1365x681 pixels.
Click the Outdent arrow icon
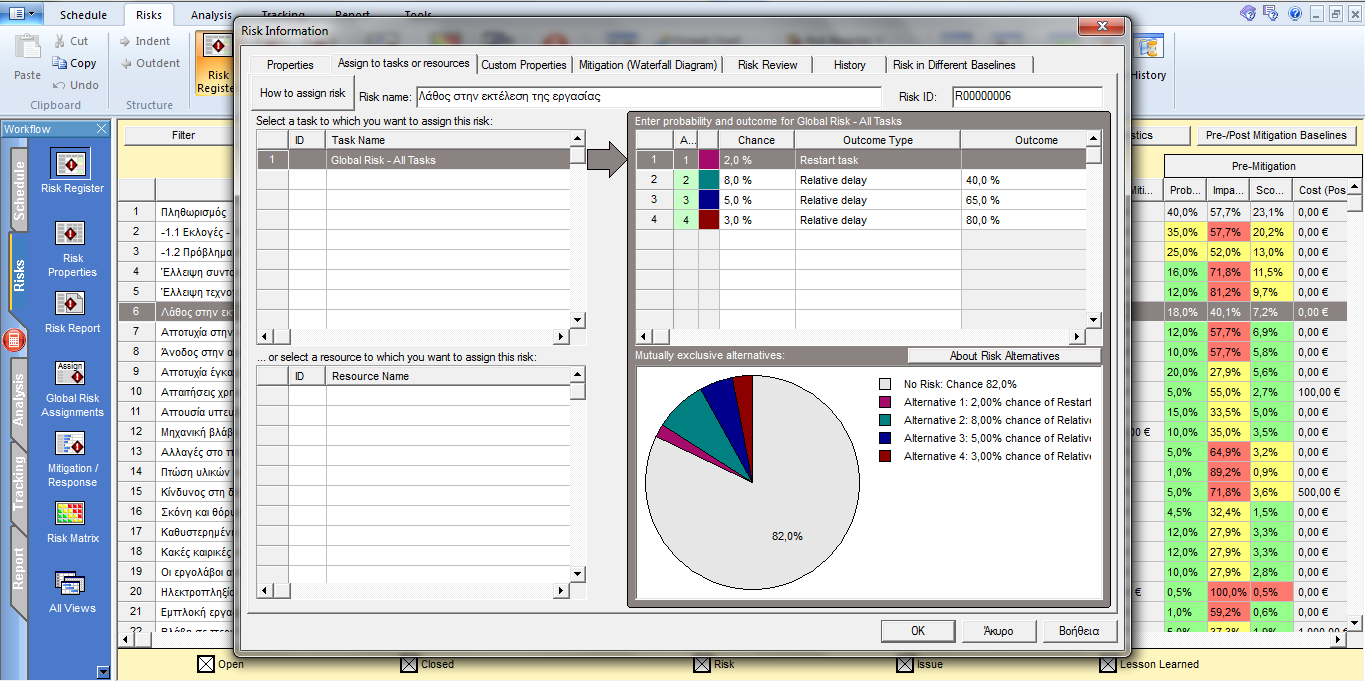(125, 63)
